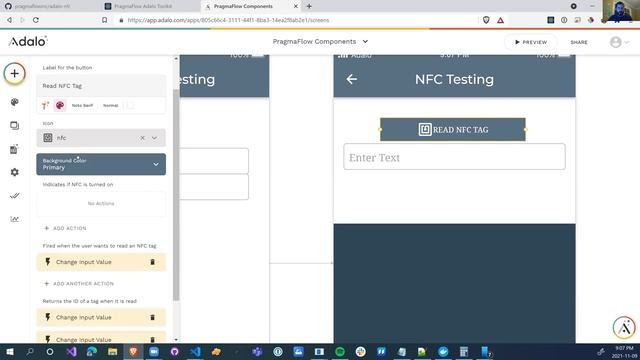This screenshot has width=640, height=360.
Task: Open Visual Studio from taskbar
Action: tap(71, 351)
